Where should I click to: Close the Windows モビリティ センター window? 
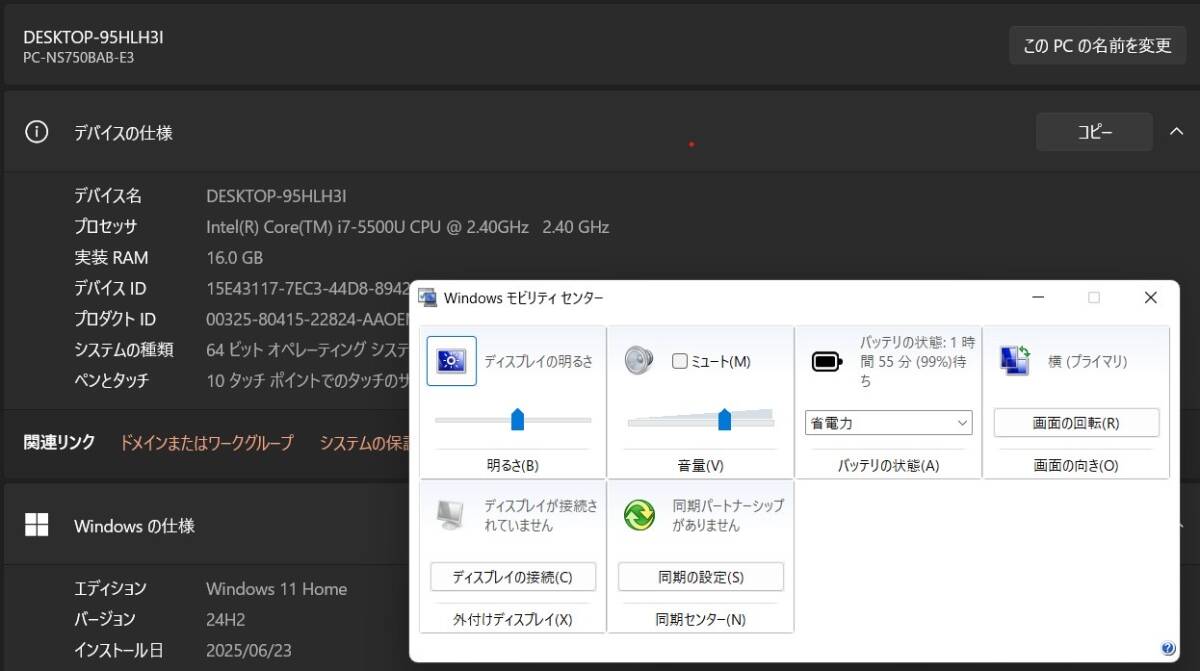[x=1150, y=298]
